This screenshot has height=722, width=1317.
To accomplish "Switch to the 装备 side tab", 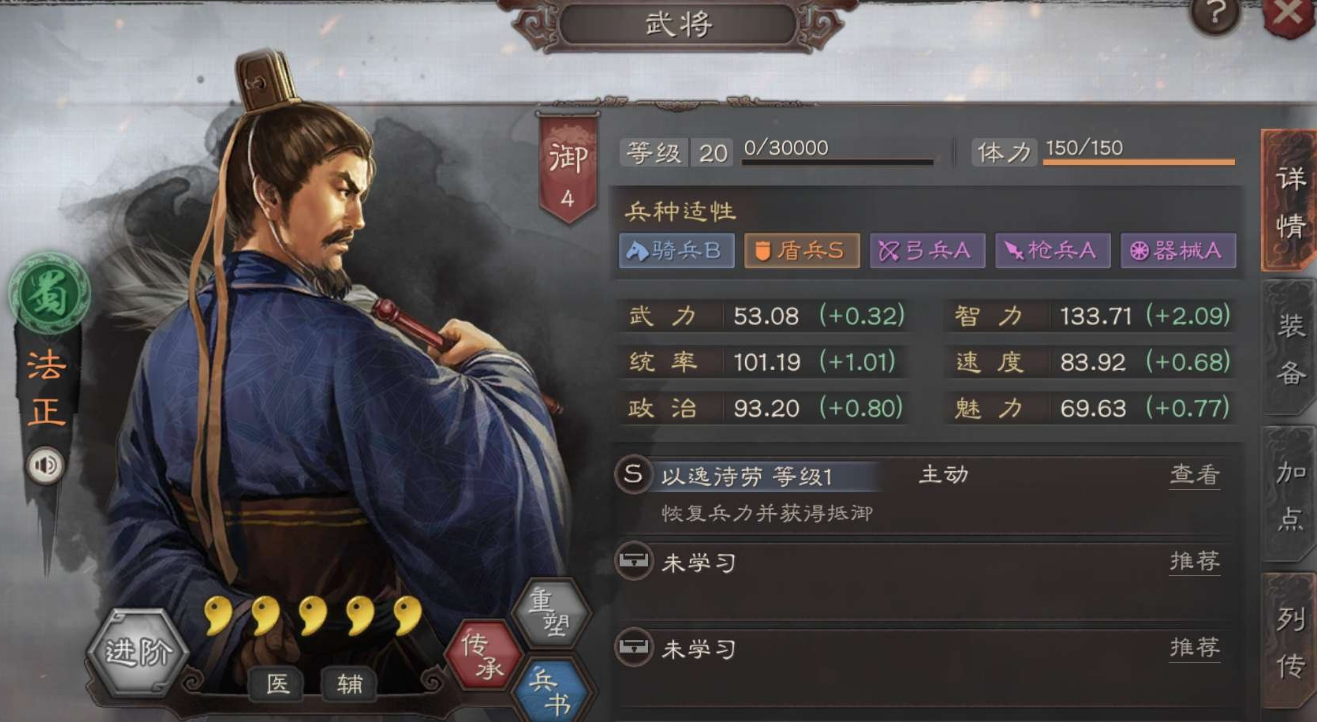I will click(1290, 349).
